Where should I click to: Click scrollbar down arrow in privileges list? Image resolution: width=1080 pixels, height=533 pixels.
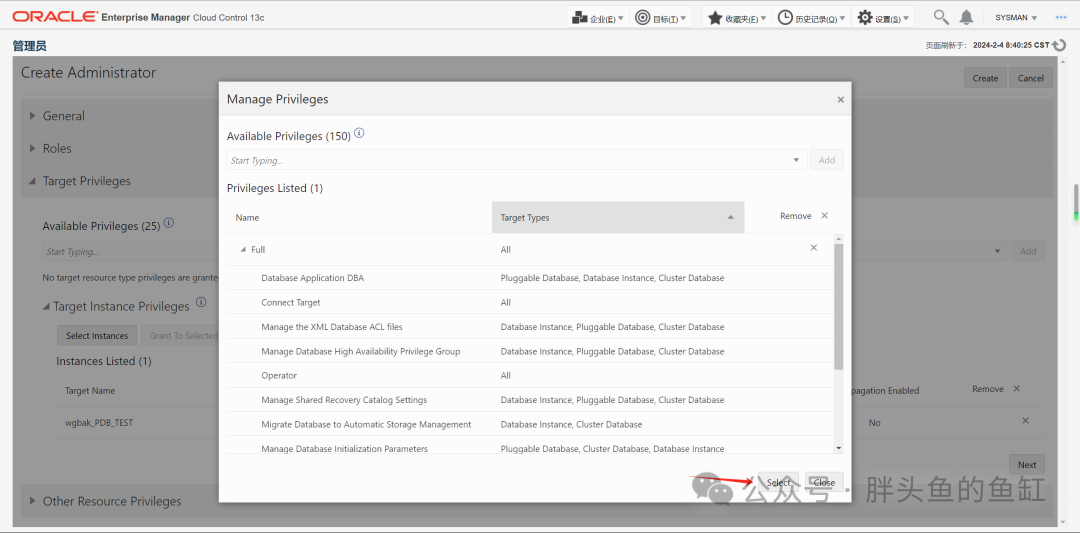point(838,448)
